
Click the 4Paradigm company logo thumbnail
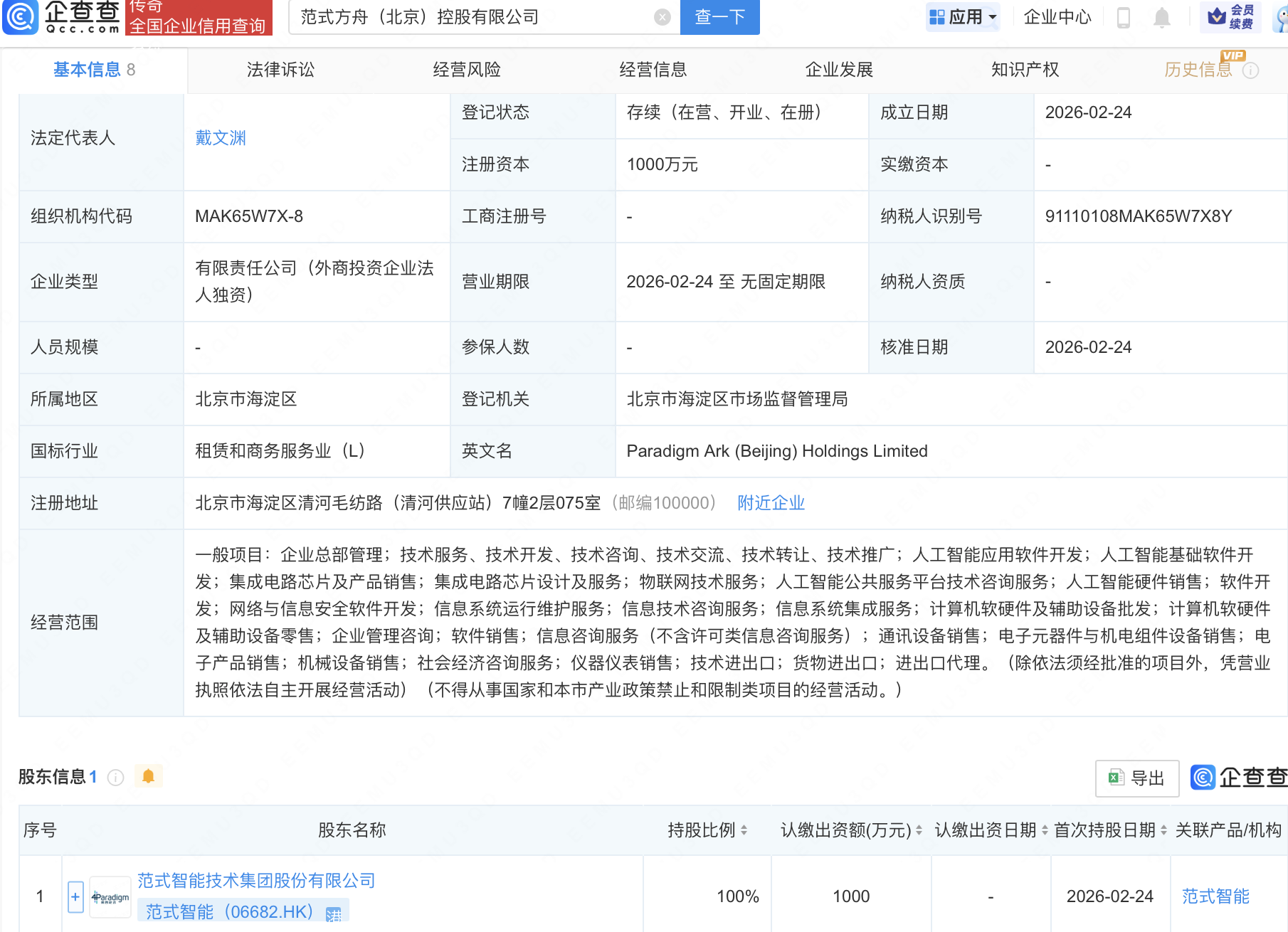coord(110,896)
